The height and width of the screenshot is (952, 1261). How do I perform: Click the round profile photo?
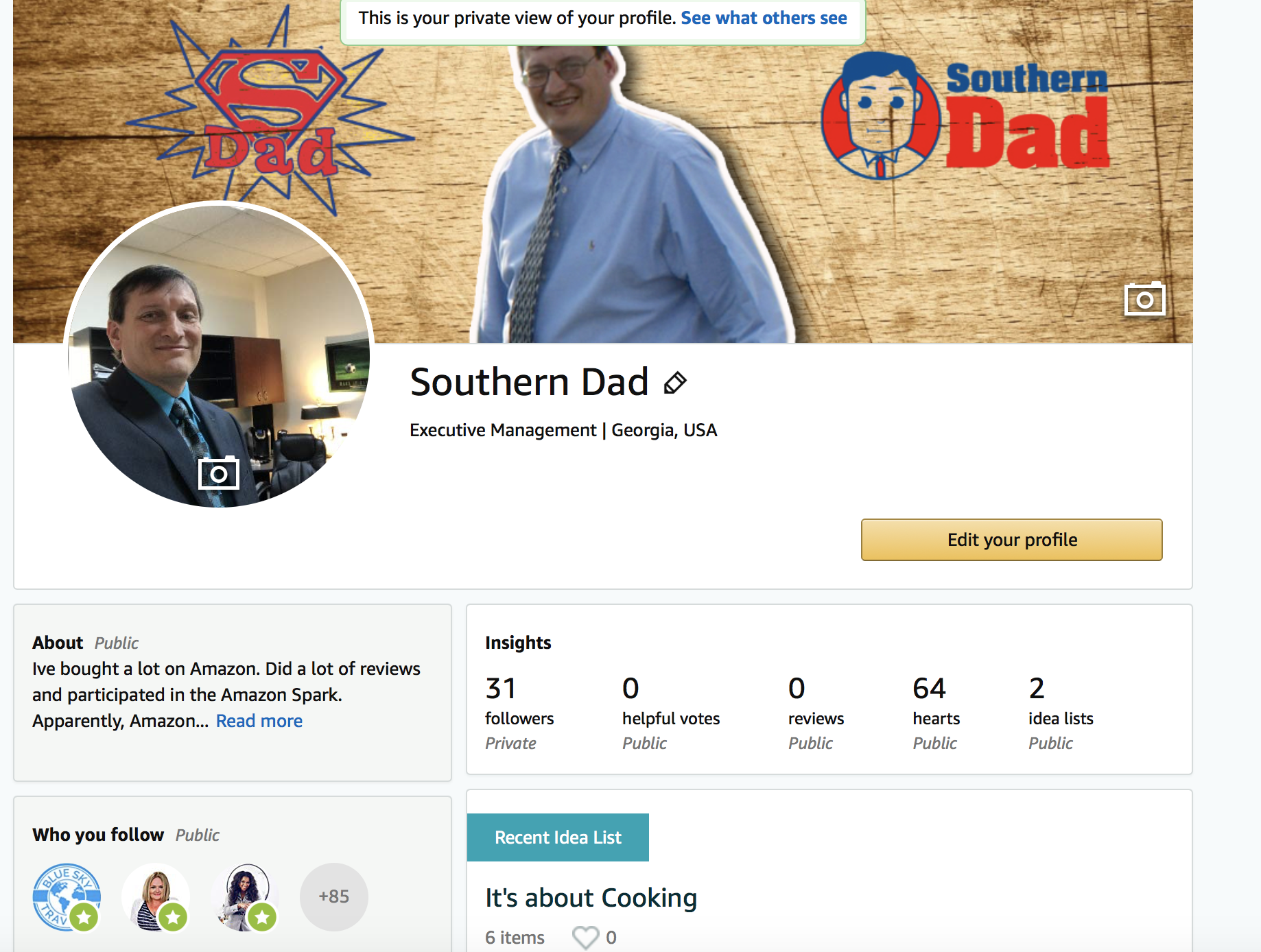click(x=218, y=355)
